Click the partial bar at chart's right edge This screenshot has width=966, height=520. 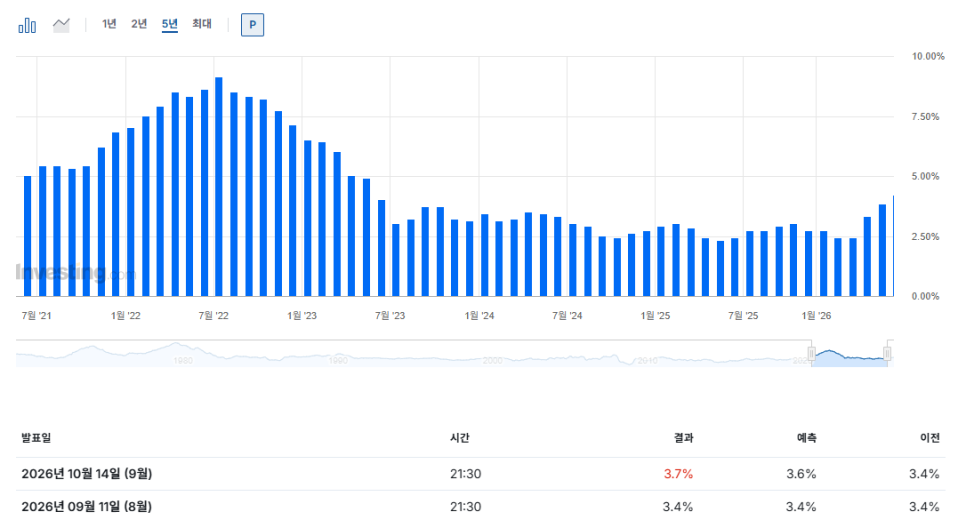[893, 246]
